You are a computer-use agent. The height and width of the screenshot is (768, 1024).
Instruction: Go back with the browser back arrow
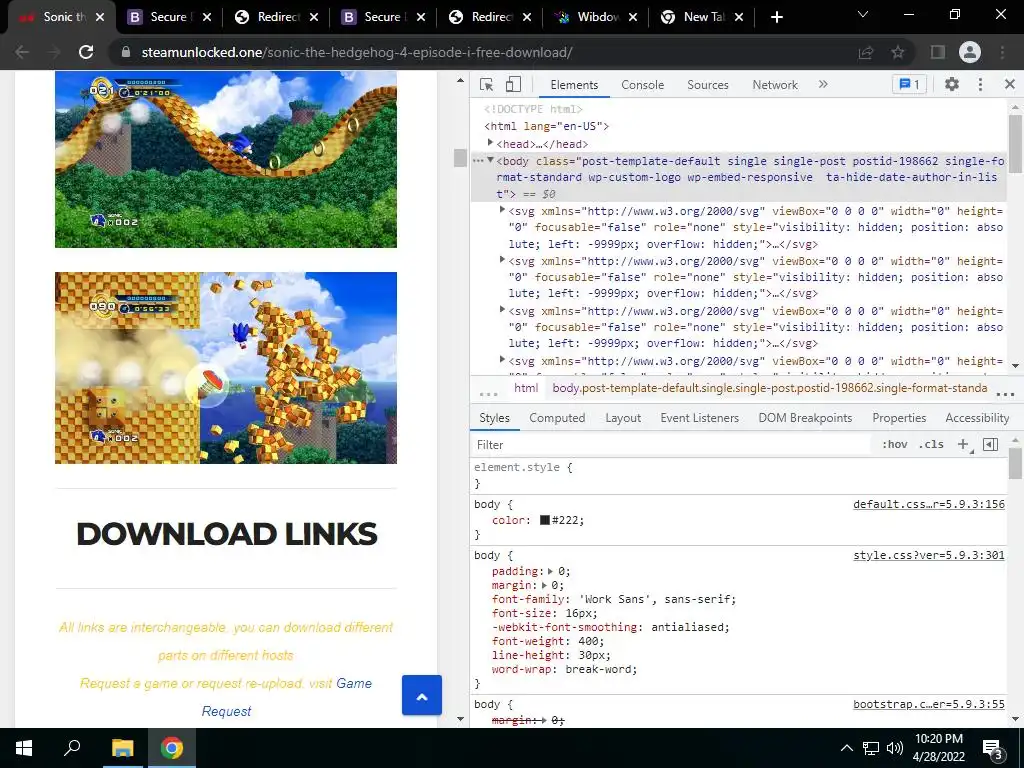[22, 52]
